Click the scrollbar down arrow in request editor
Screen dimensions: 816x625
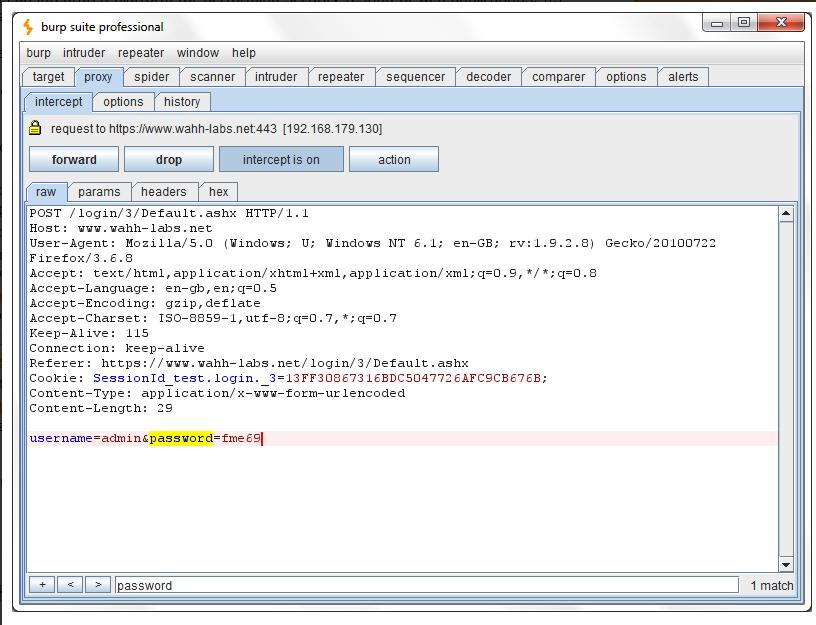[x=786, y=565]
